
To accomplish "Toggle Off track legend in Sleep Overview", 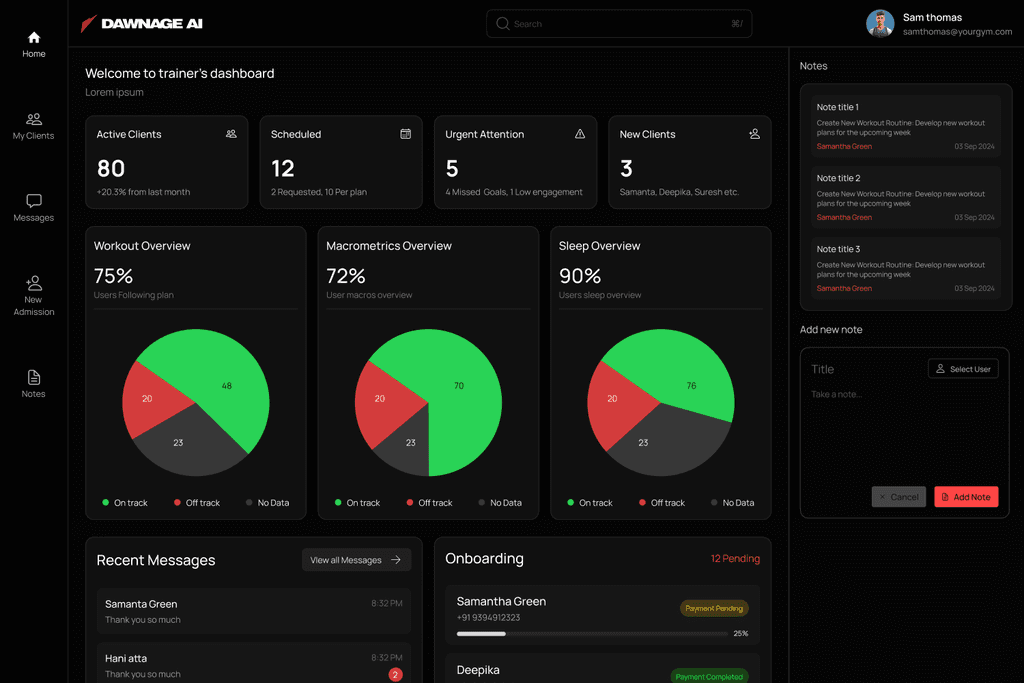I will pyautogui.click(x=662, y=503).
